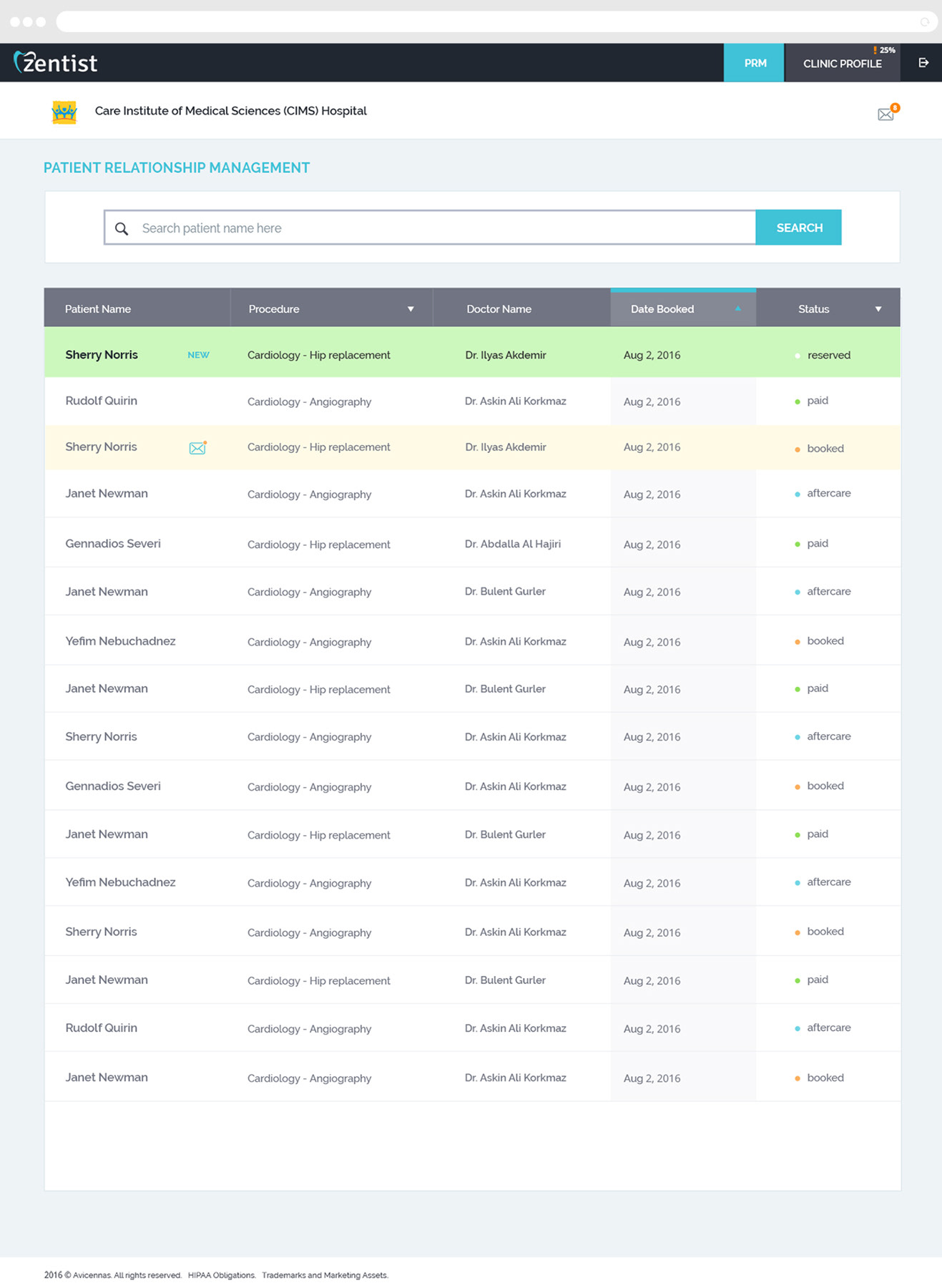
Task: Expand the Status column filter dropdown
Action: 878,309
